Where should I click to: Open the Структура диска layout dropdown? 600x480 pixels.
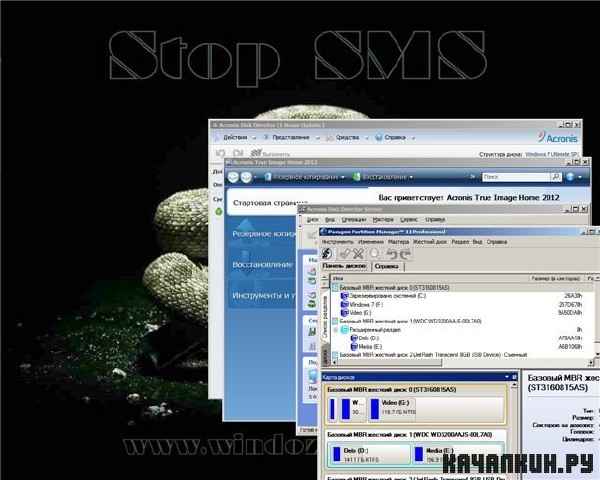coord(551,154)
